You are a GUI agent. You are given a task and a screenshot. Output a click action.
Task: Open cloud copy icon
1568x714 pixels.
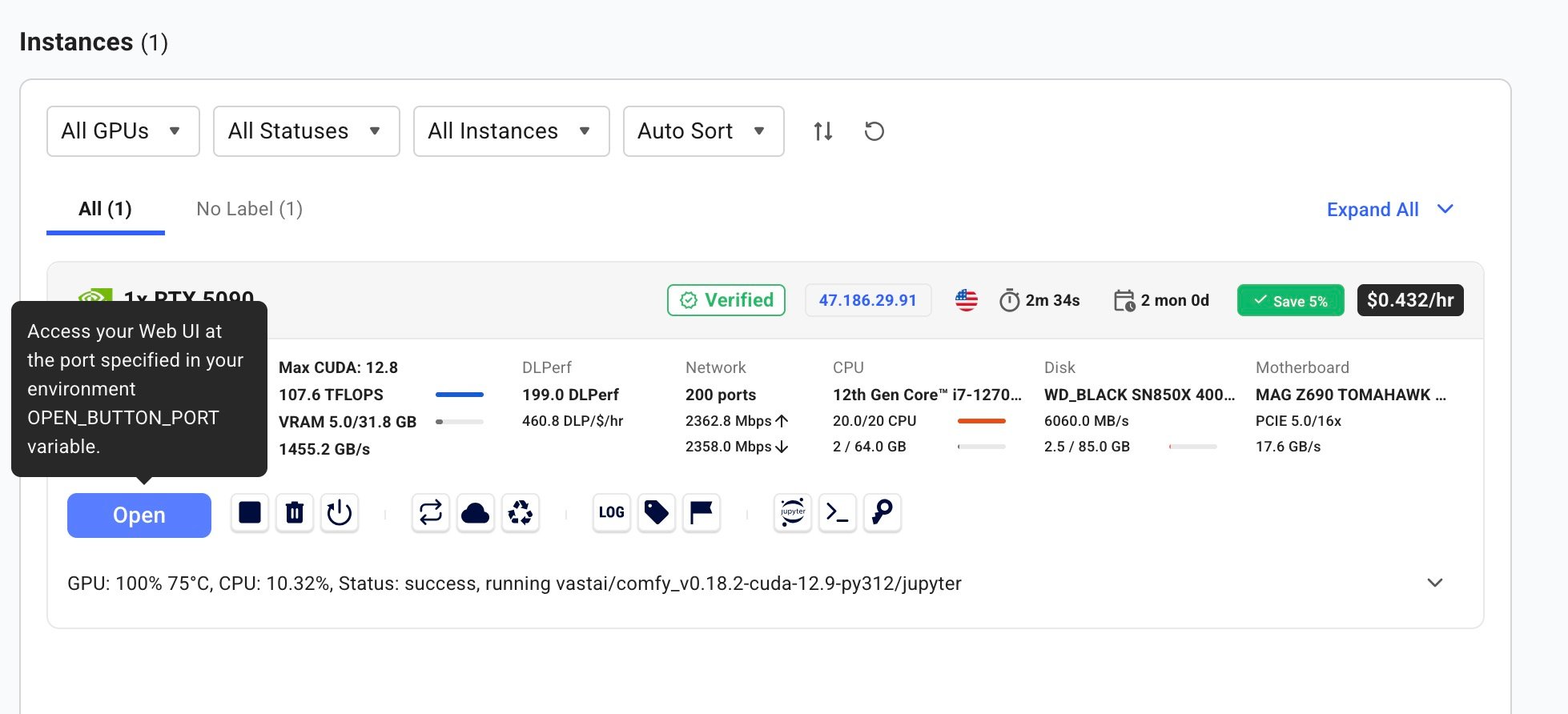[476, 513]
